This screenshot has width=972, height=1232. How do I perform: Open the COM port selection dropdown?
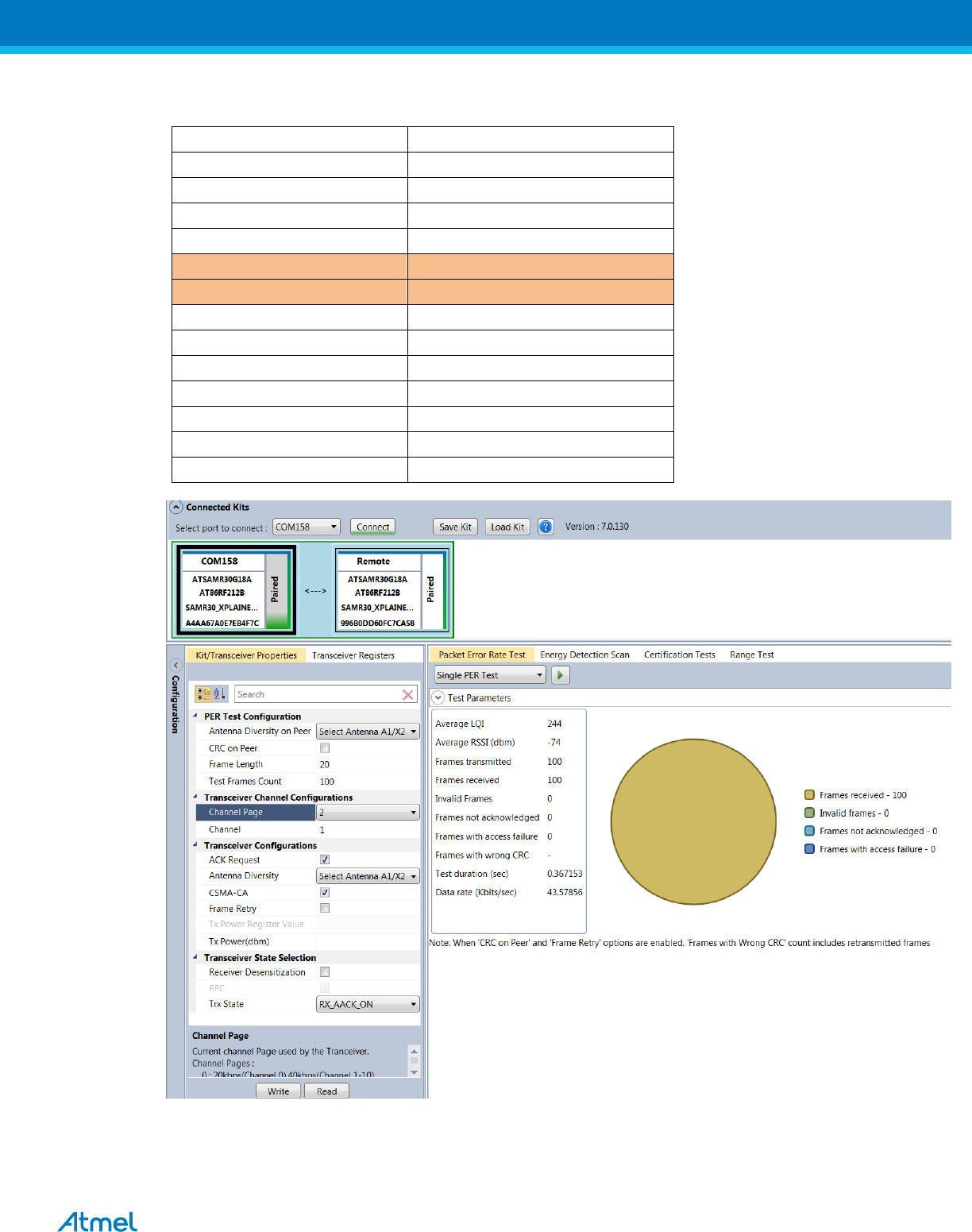coord(307,527)
